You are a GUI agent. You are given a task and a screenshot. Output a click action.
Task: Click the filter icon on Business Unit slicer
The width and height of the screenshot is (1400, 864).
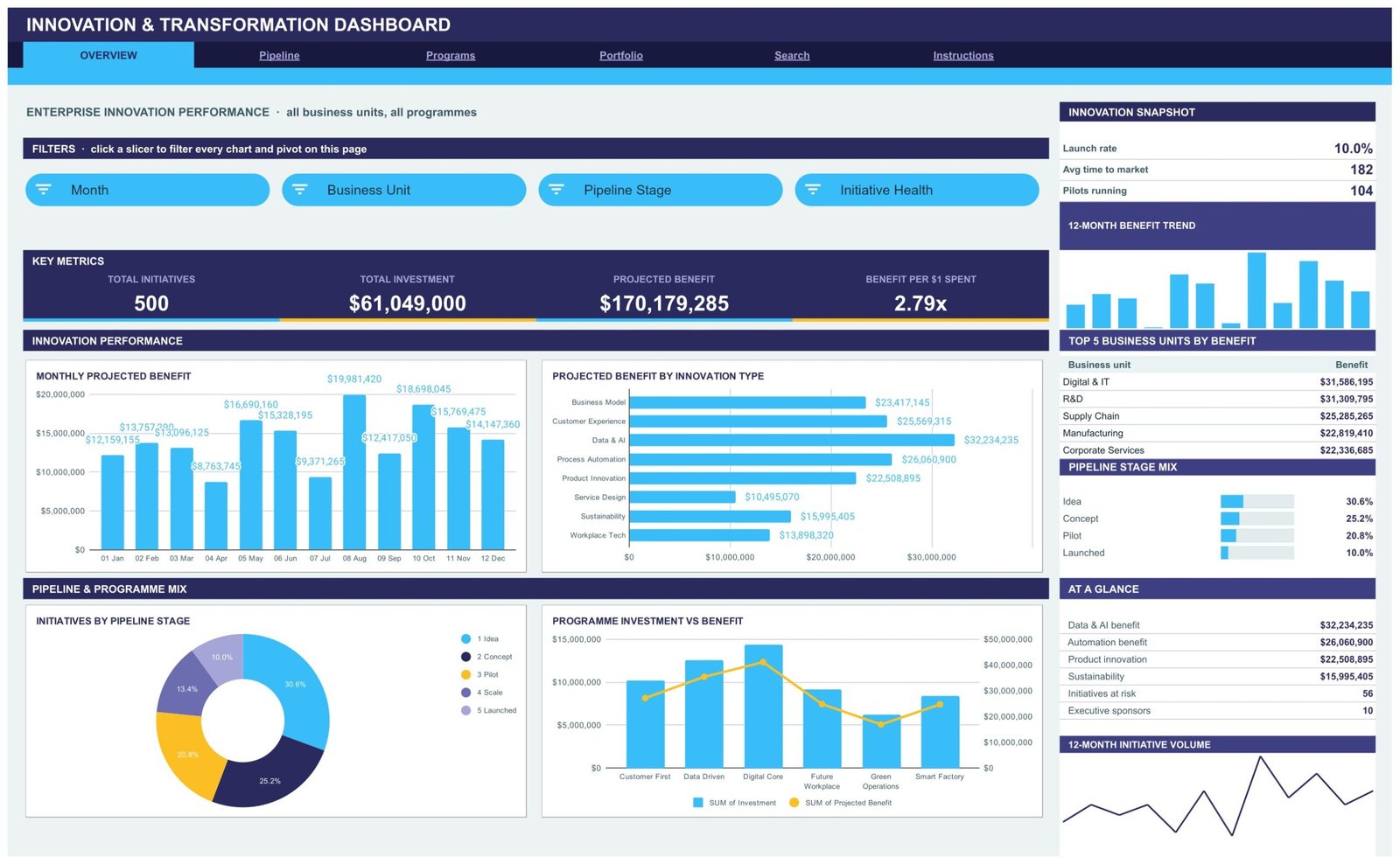(300, 190)
